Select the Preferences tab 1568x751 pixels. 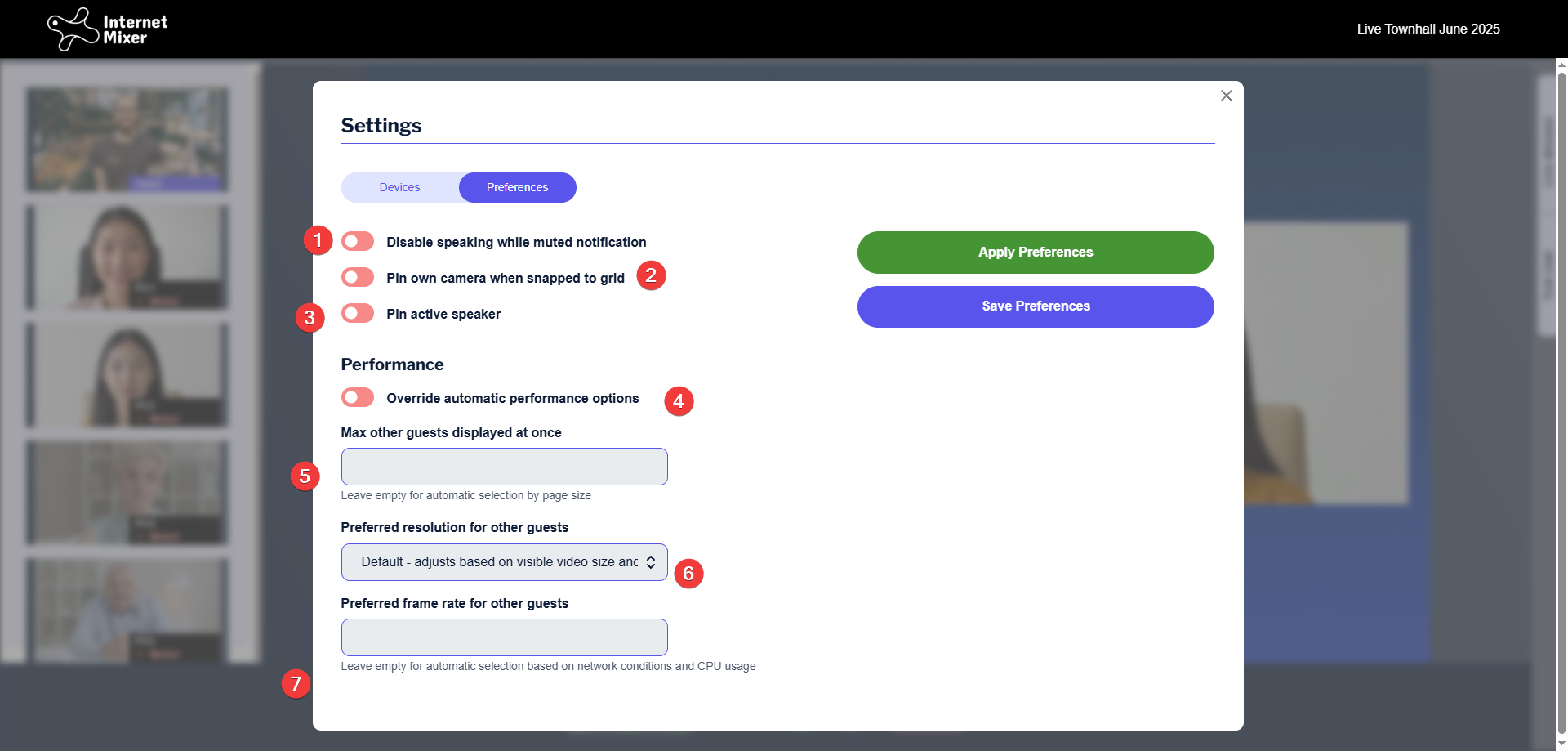click(x=517, y=187)
